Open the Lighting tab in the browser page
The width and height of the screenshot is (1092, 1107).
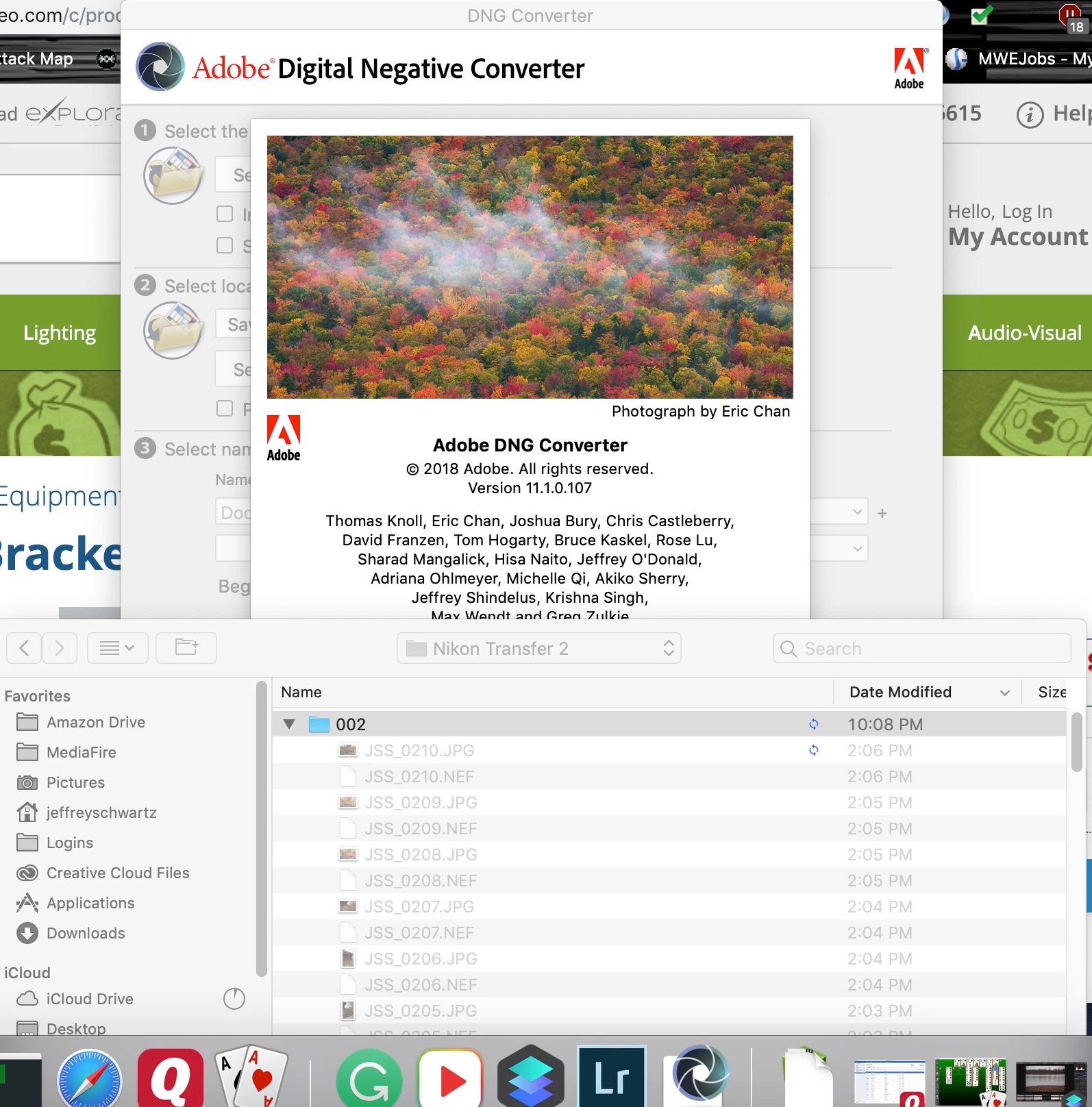point(60,333)
